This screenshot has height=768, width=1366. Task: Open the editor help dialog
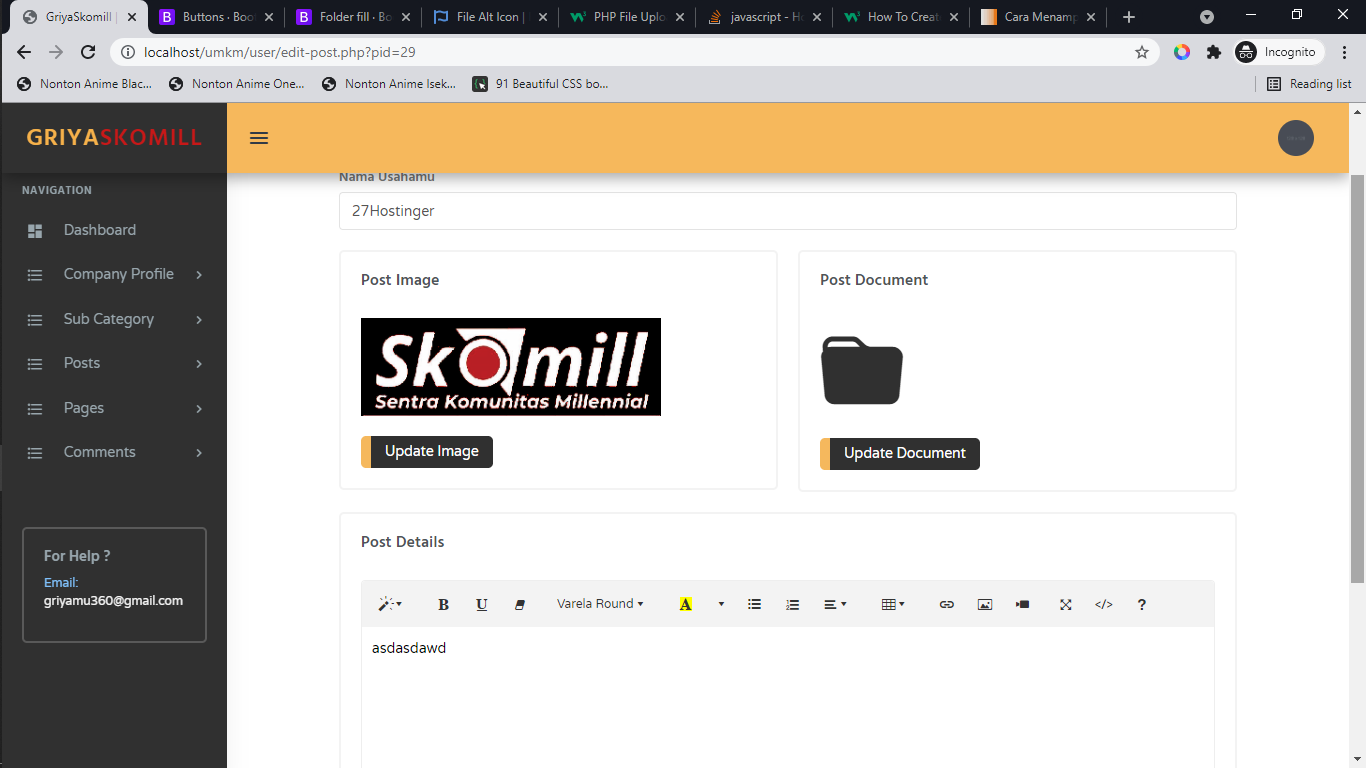1141,604
